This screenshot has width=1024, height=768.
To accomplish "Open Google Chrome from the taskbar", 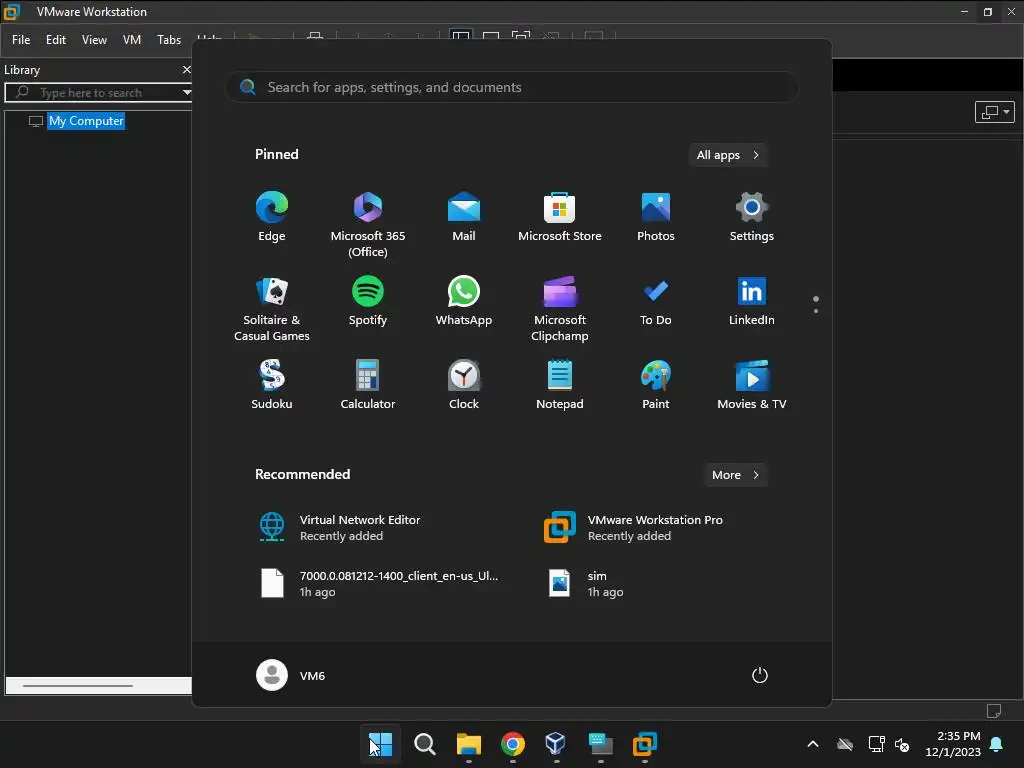I will 513,744.
